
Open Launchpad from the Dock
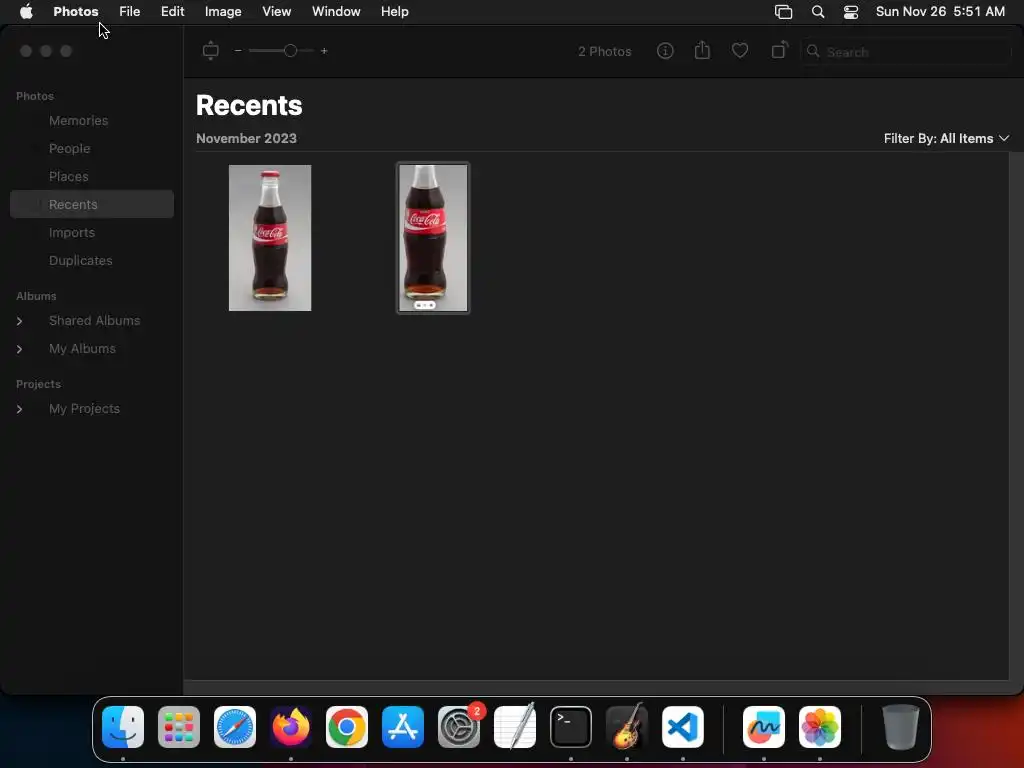[x=179, y=727]
